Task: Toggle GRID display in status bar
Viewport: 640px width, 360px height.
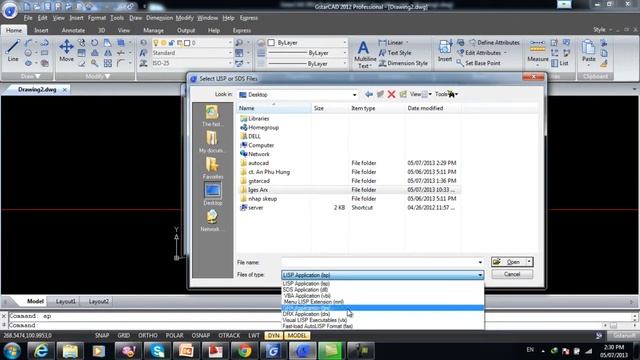Action: pyautogui.click(x=124, y=336)
